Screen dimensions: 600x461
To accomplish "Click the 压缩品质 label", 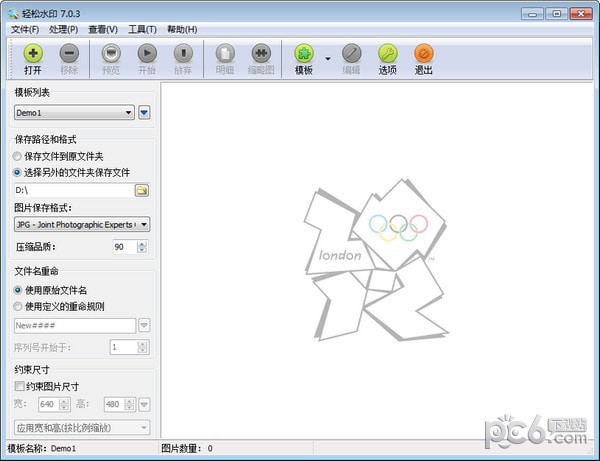I will click(36, 247).
